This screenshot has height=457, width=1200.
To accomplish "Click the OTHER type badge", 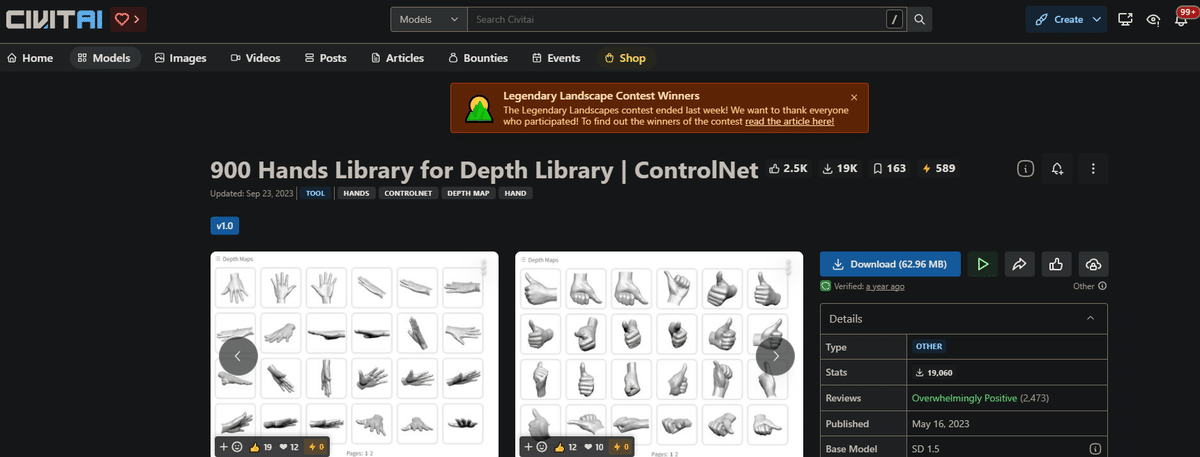I will [x=929, y=346].
